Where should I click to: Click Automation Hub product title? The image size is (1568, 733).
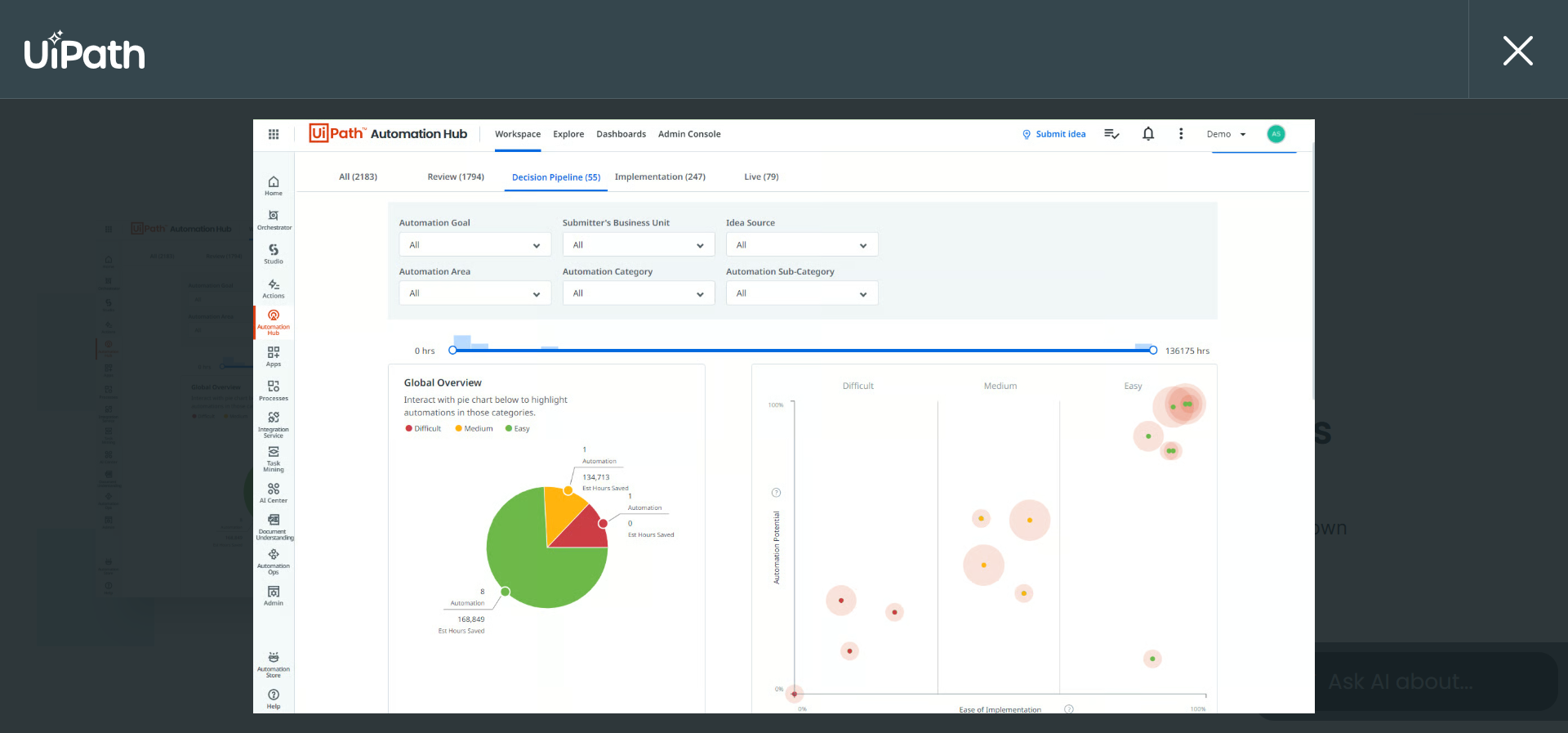(x=419, y=134)
